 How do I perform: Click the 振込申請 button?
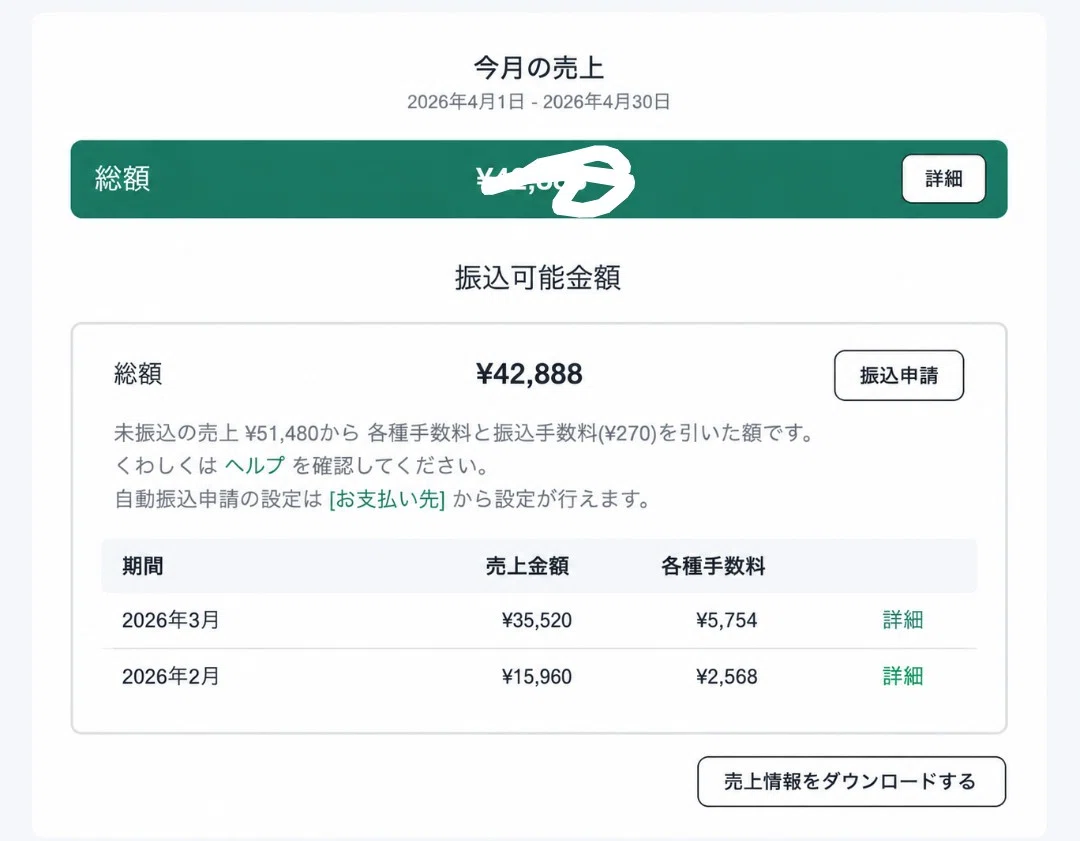[x=899, y=375]
